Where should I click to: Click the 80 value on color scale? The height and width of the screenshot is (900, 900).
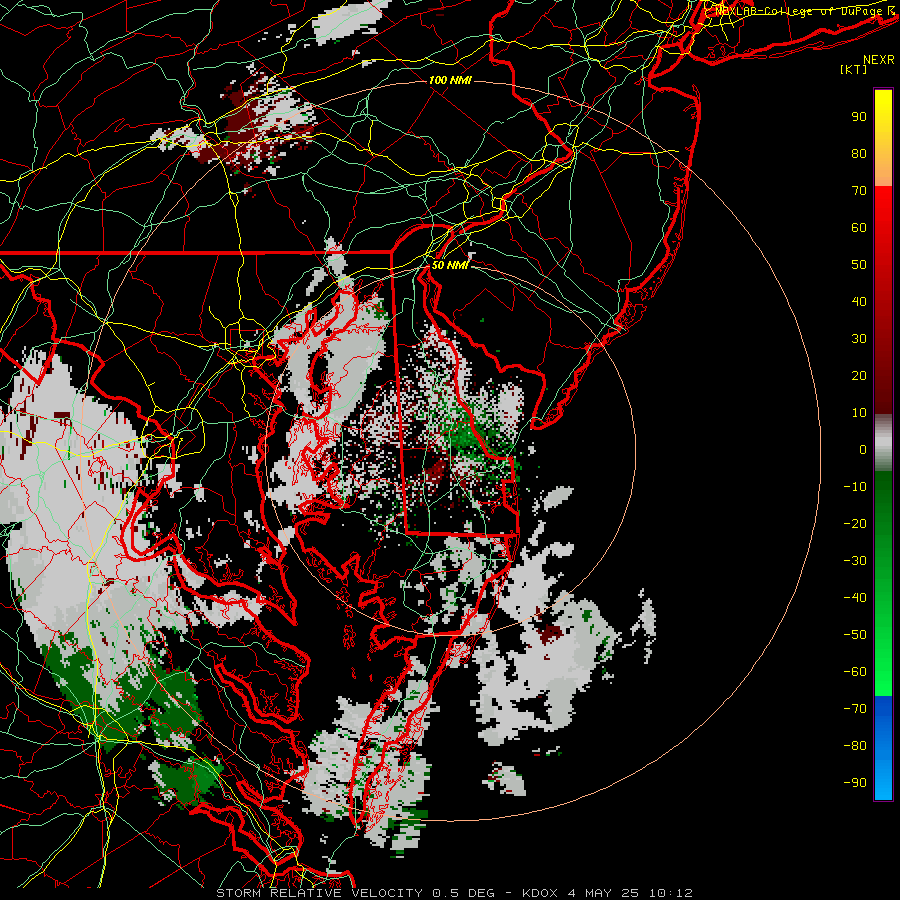pyautogui.click(x=859, y=153)
